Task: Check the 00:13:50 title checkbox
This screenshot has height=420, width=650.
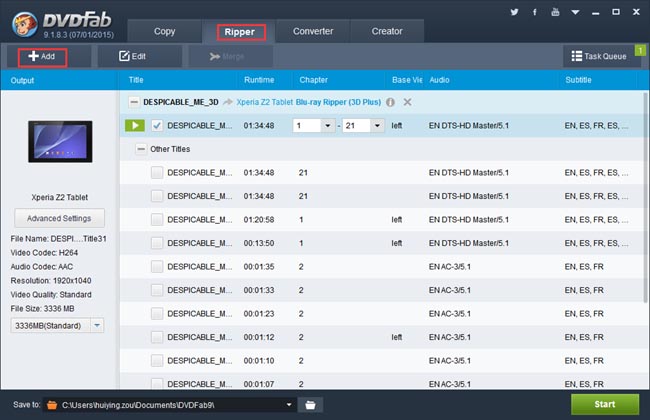Action: (x=157, y=243)
